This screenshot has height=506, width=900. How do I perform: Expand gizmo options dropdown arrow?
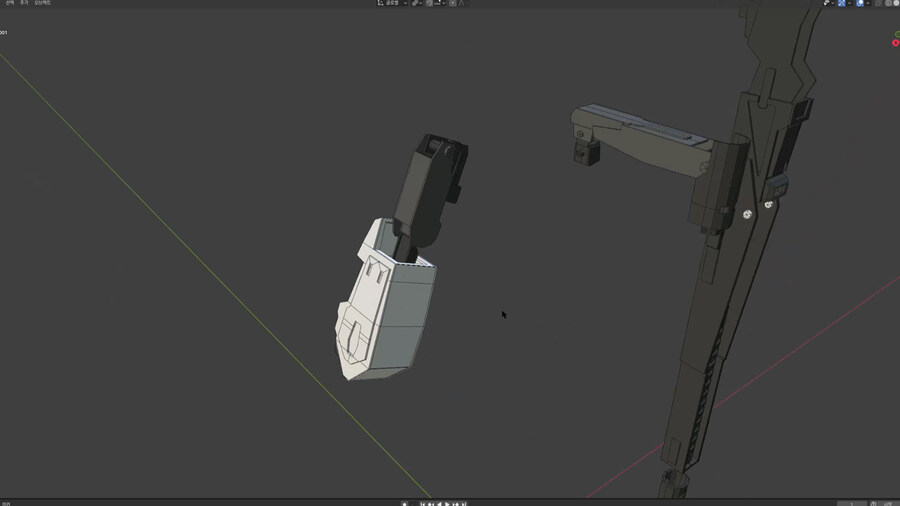pyautogui.click(x=849, y=3)
